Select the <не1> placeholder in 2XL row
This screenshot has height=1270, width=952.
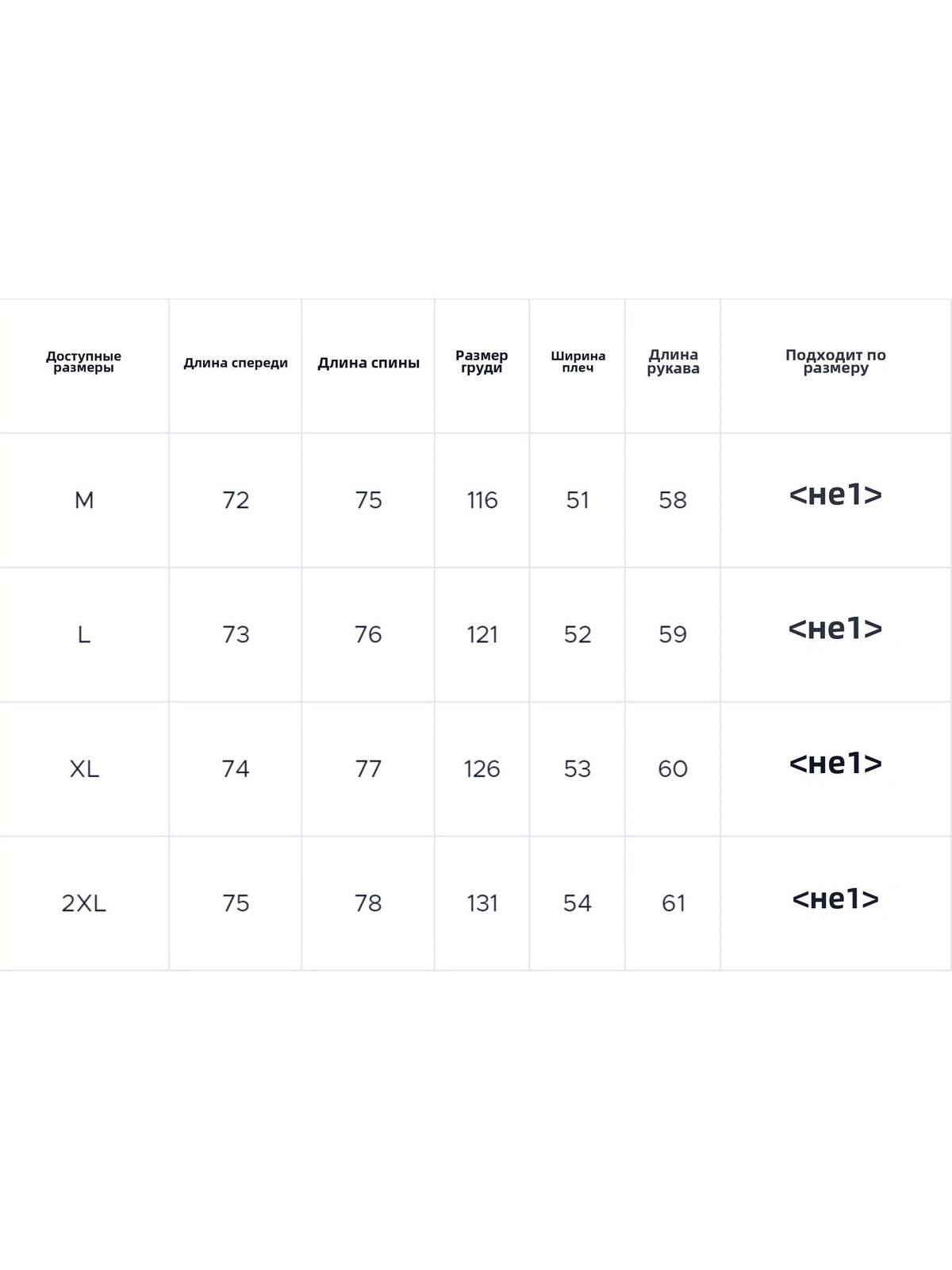click(835, 899)
